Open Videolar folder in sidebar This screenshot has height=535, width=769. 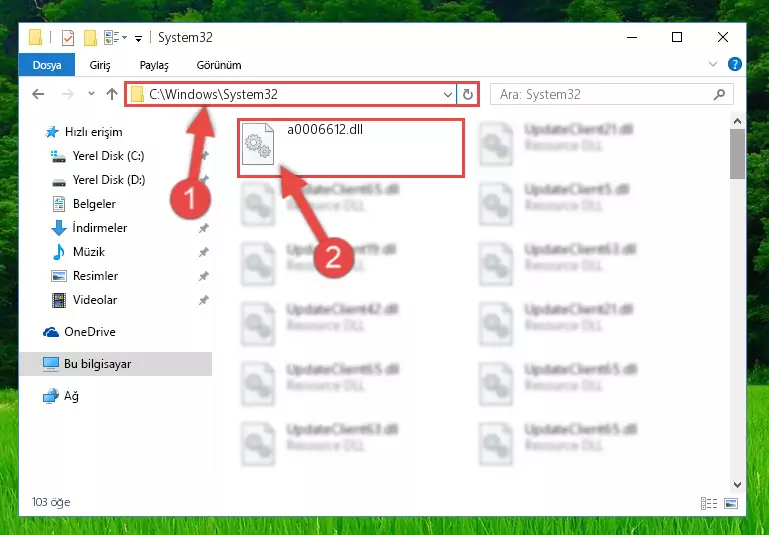pos(95,300)
